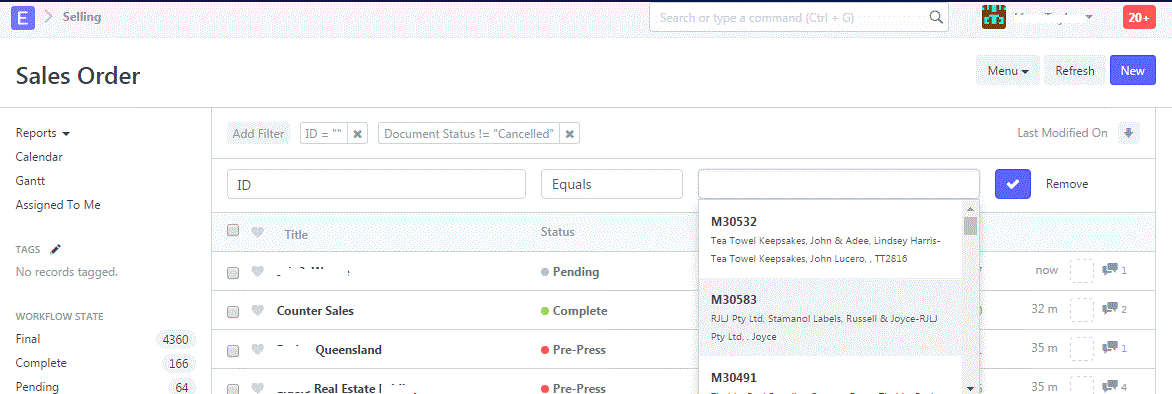Tick the checkbox for the Queensland row
The width and height of the screenshot is (1172, 394).
233,351
